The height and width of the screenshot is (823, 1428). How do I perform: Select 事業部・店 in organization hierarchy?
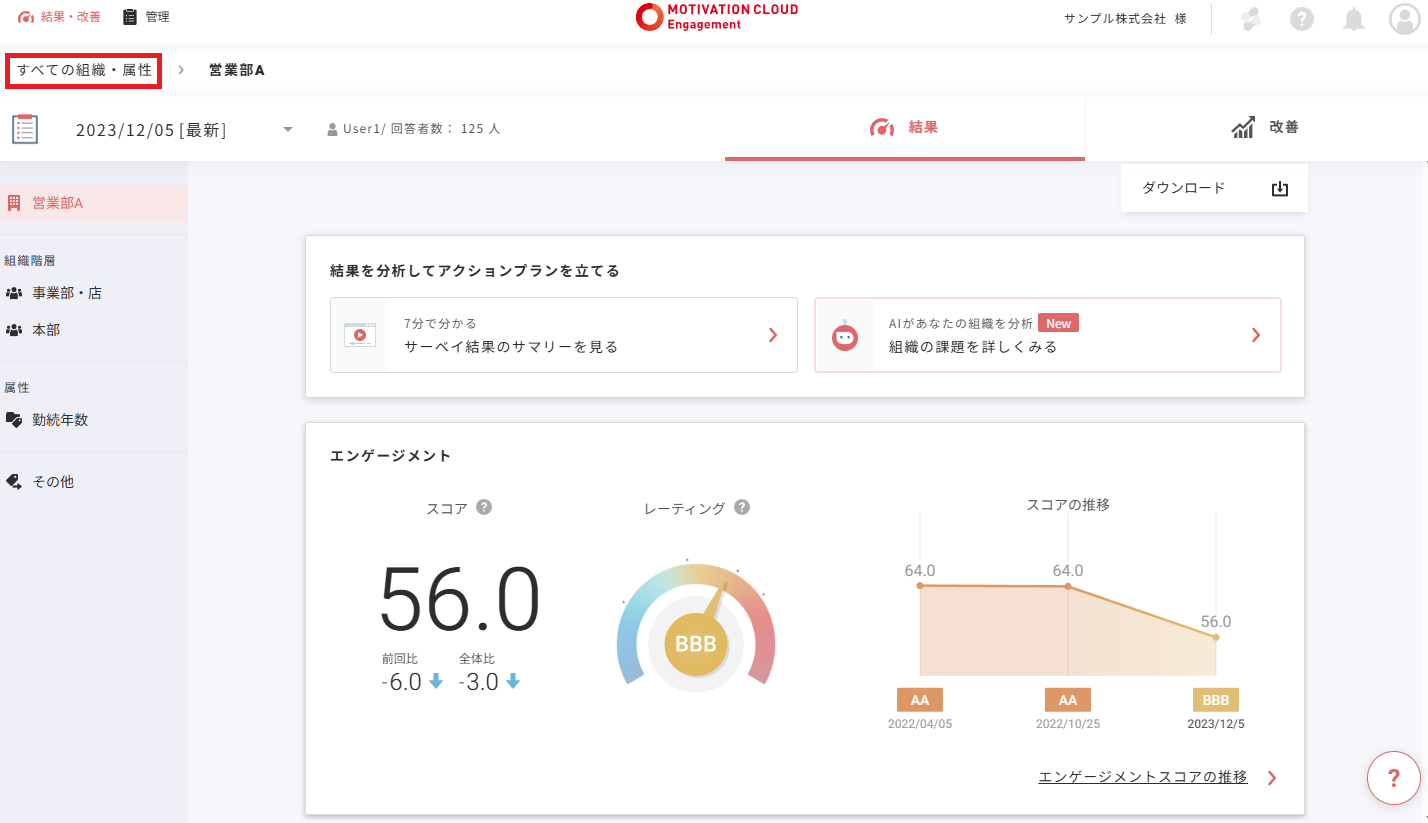tap(66, 293)
